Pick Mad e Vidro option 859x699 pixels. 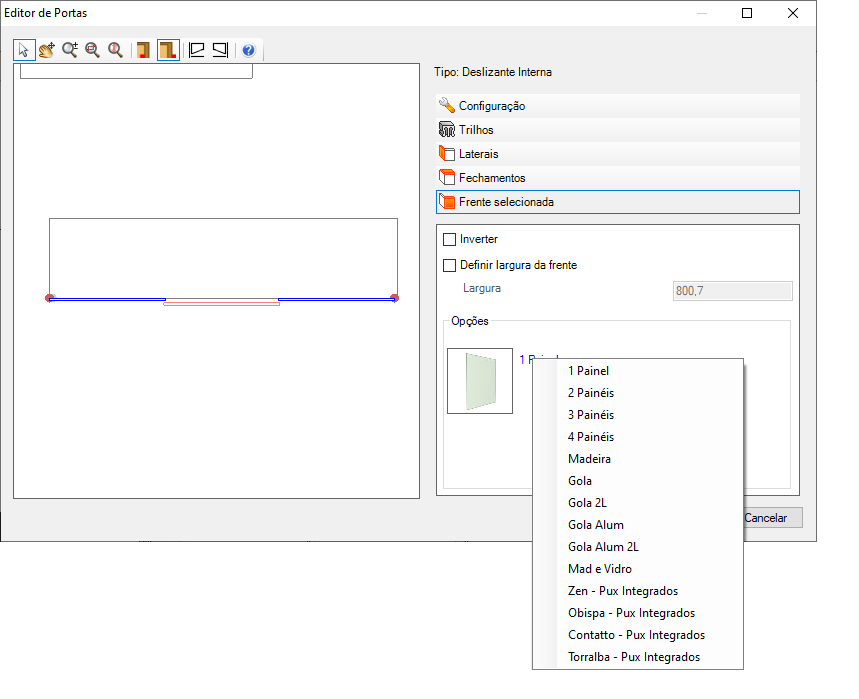click(638, 569)
